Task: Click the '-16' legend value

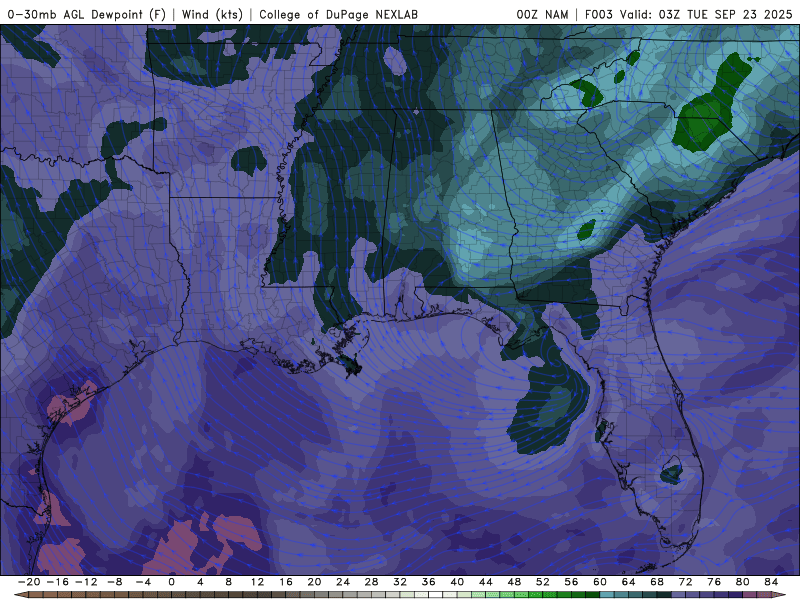Action: 57,582
